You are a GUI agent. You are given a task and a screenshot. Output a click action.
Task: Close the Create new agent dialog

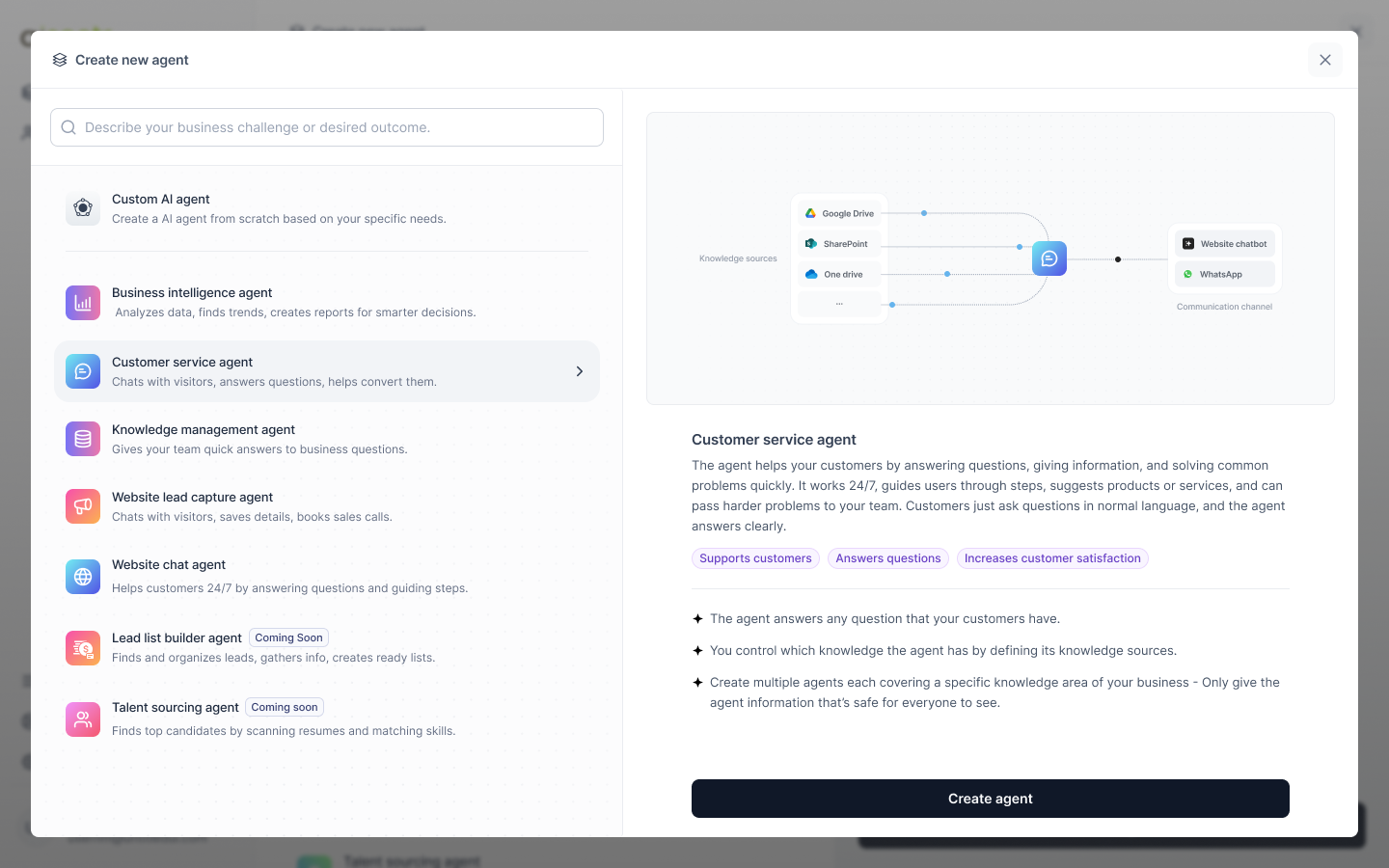coord(1325,60)
